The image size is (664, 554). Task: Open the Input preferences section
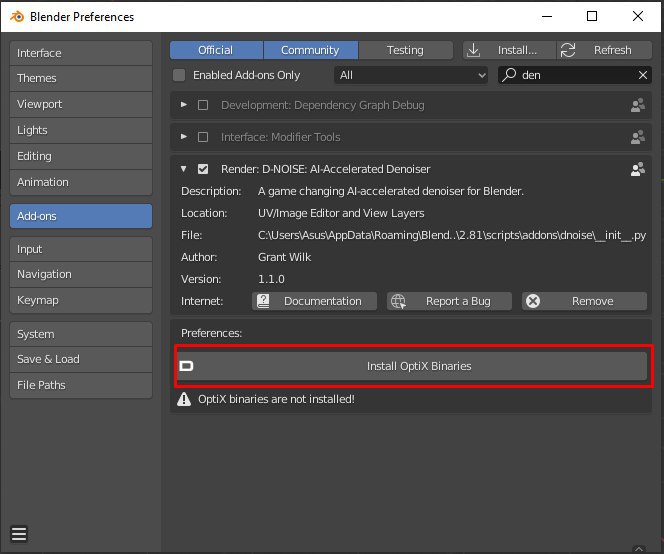pos(81,249)
